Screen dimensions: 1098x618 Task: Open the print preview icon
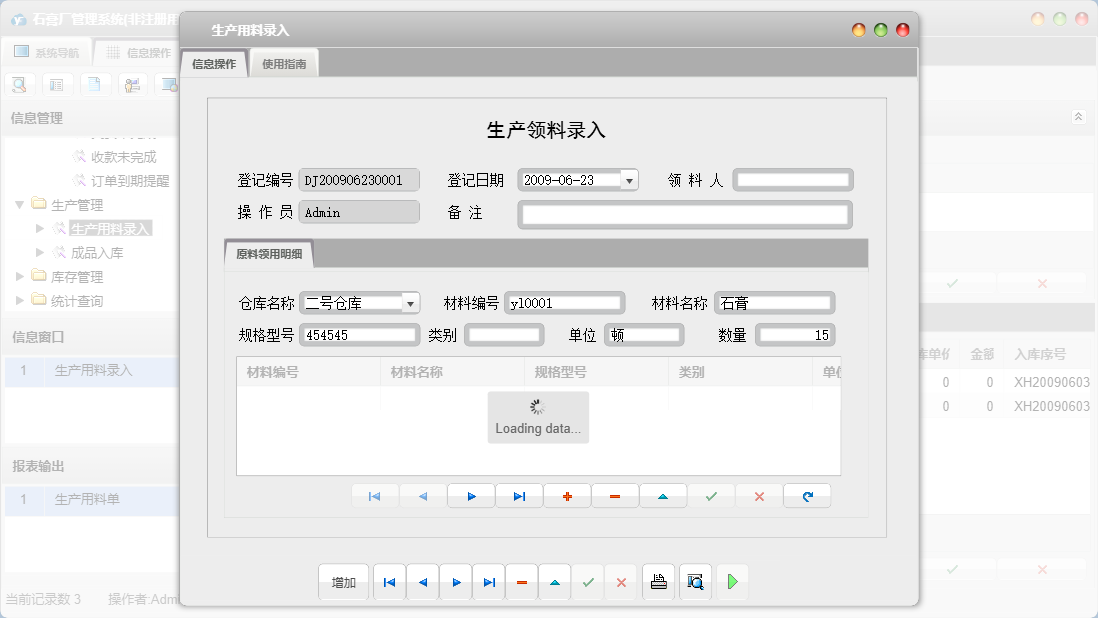[x=694, y=581]
